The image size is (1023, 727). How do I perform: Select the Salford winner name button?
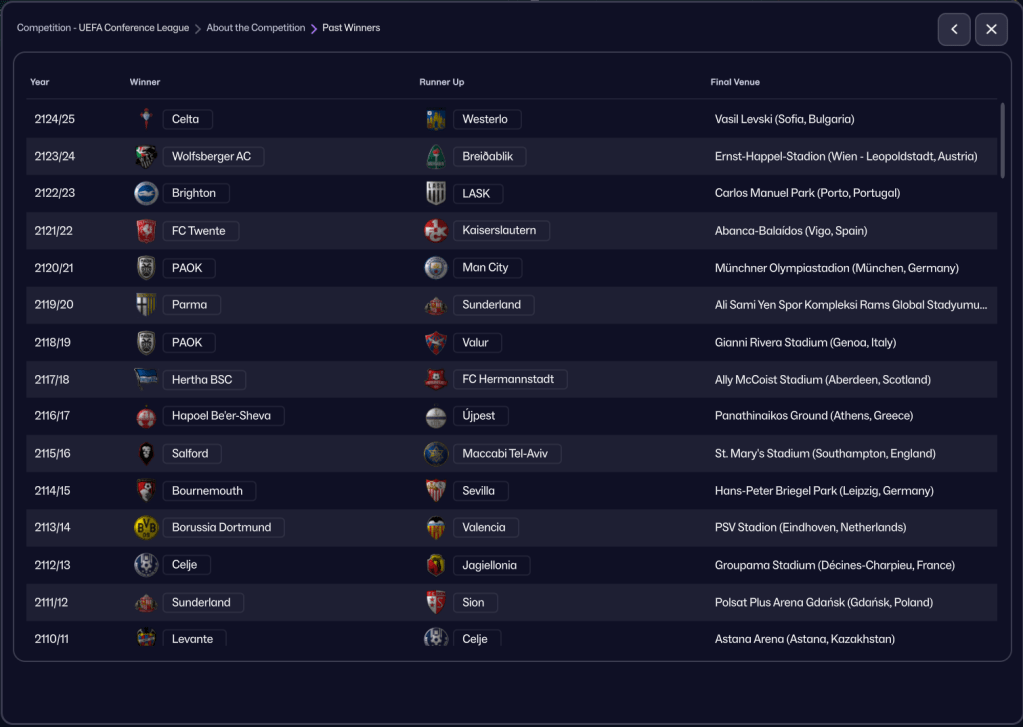(190, 453)
